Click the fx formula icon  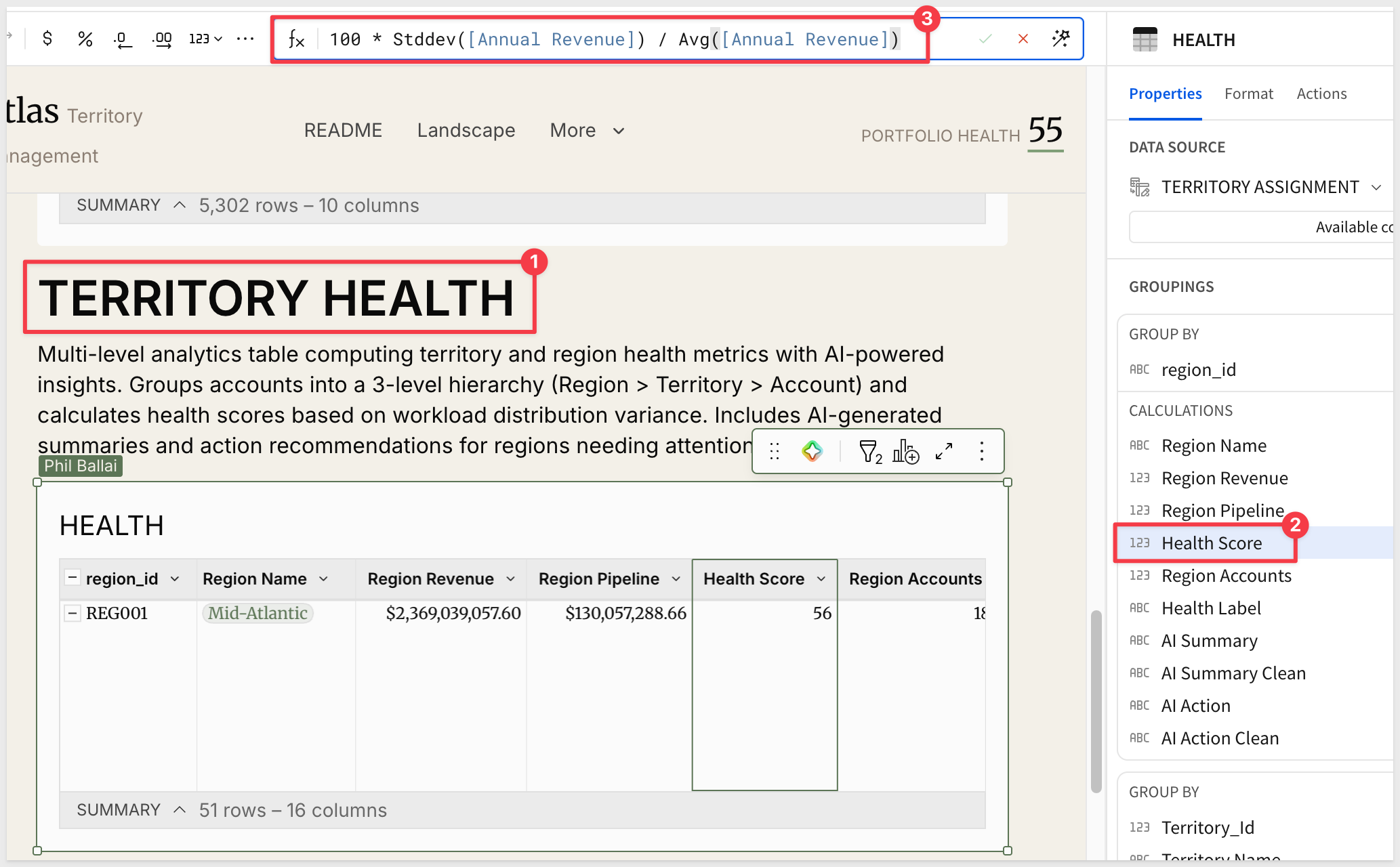296,39
